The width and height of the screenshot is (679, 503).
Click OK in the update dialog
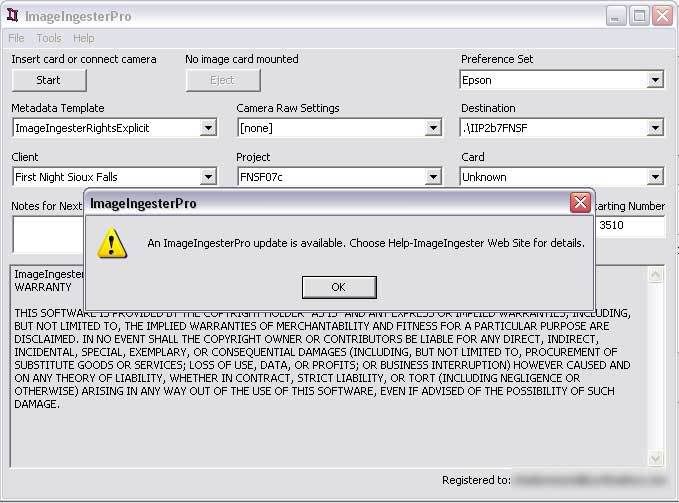[x=339, y=287]
